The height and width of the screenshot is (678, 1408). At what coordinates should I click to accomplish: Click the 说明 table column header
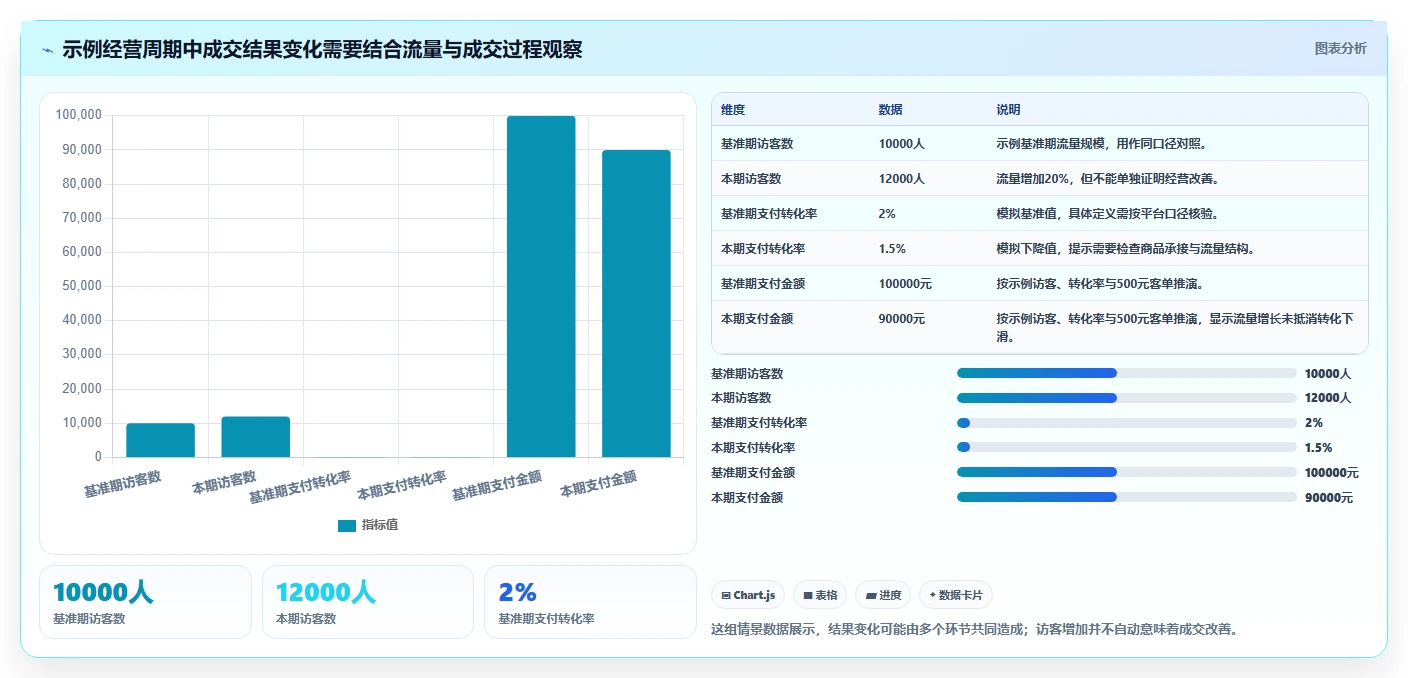[1008, 110]
